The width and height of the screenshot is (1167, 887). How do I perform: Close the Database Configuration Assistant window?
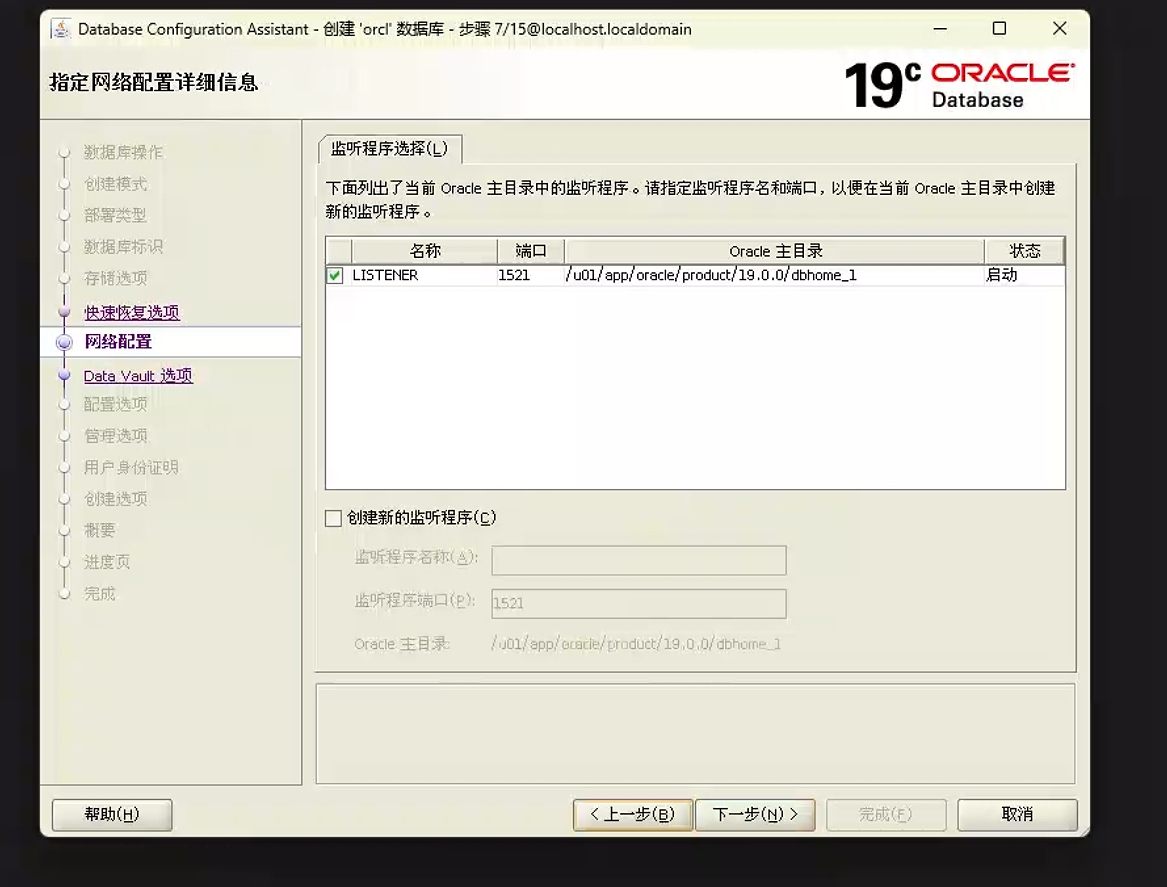click(x=1060, y=29)
